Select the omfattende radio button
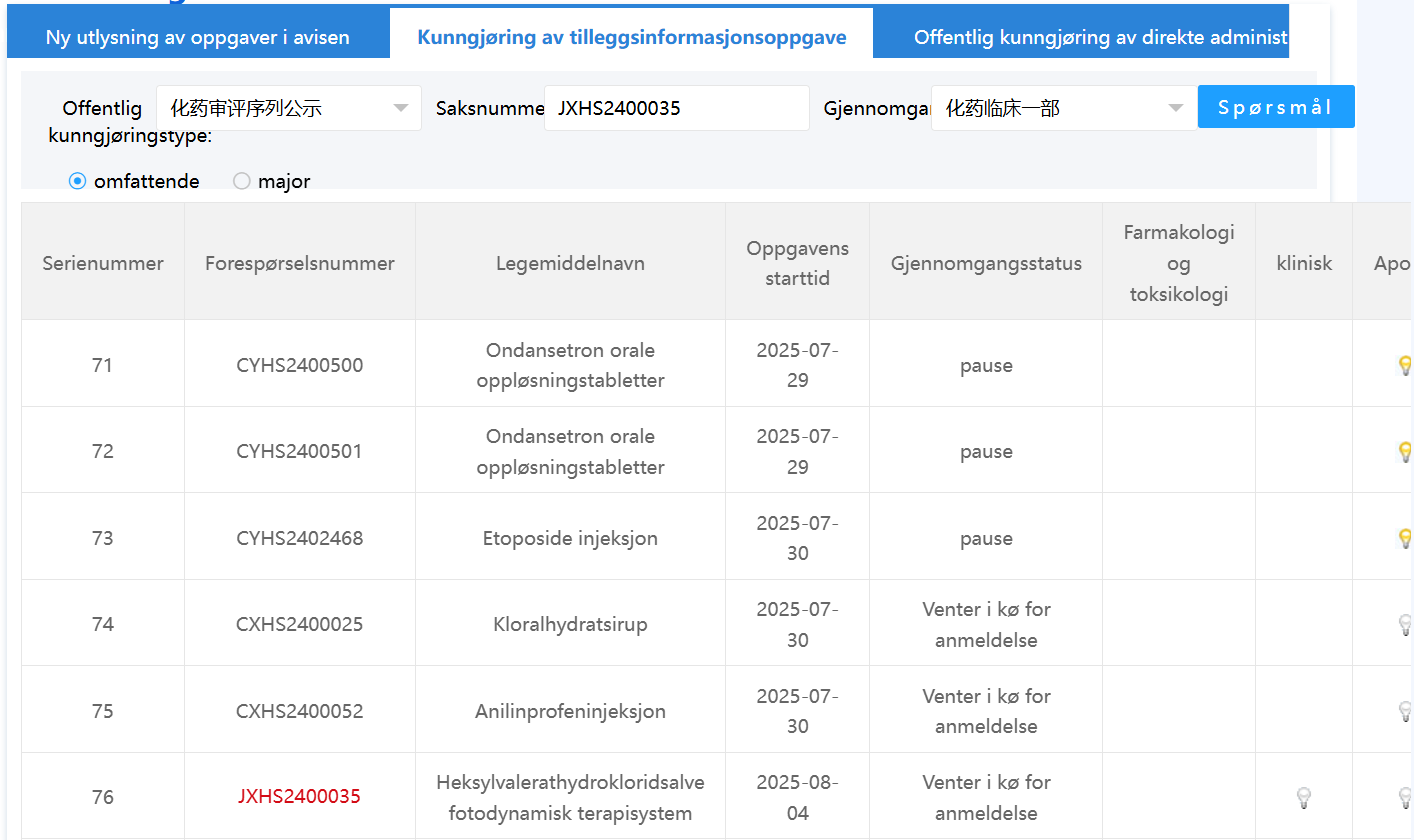1414x840 pixels. coord(78,181)
